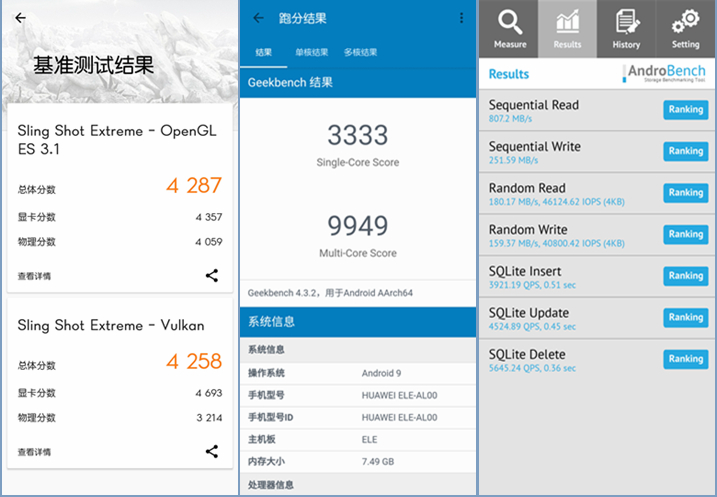Viewport: 717px width, 497px height.
Task: Share the Sling Shot Extreme Vulkan result
Action: click(x=211, y=451)
